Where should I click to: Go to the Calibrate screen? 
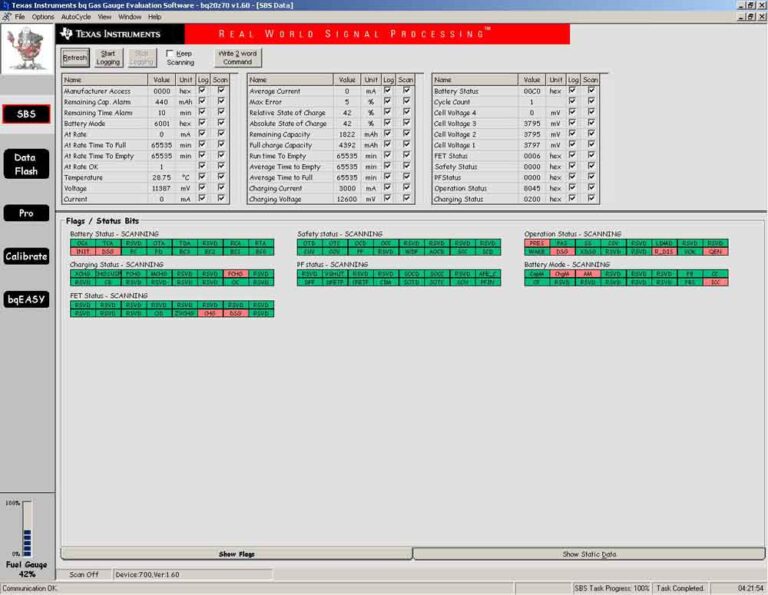click(x=25, y=256)
